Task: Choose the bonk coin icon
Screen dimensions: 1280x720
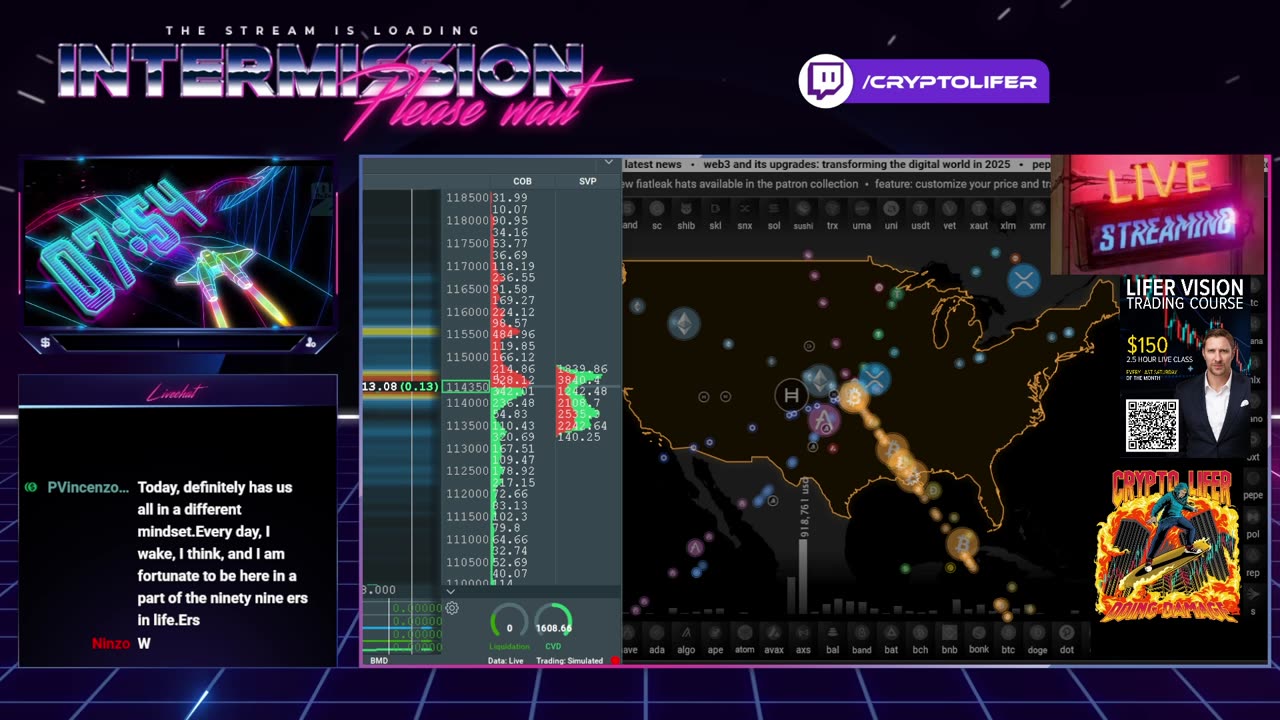Action: tap(979, 633)
